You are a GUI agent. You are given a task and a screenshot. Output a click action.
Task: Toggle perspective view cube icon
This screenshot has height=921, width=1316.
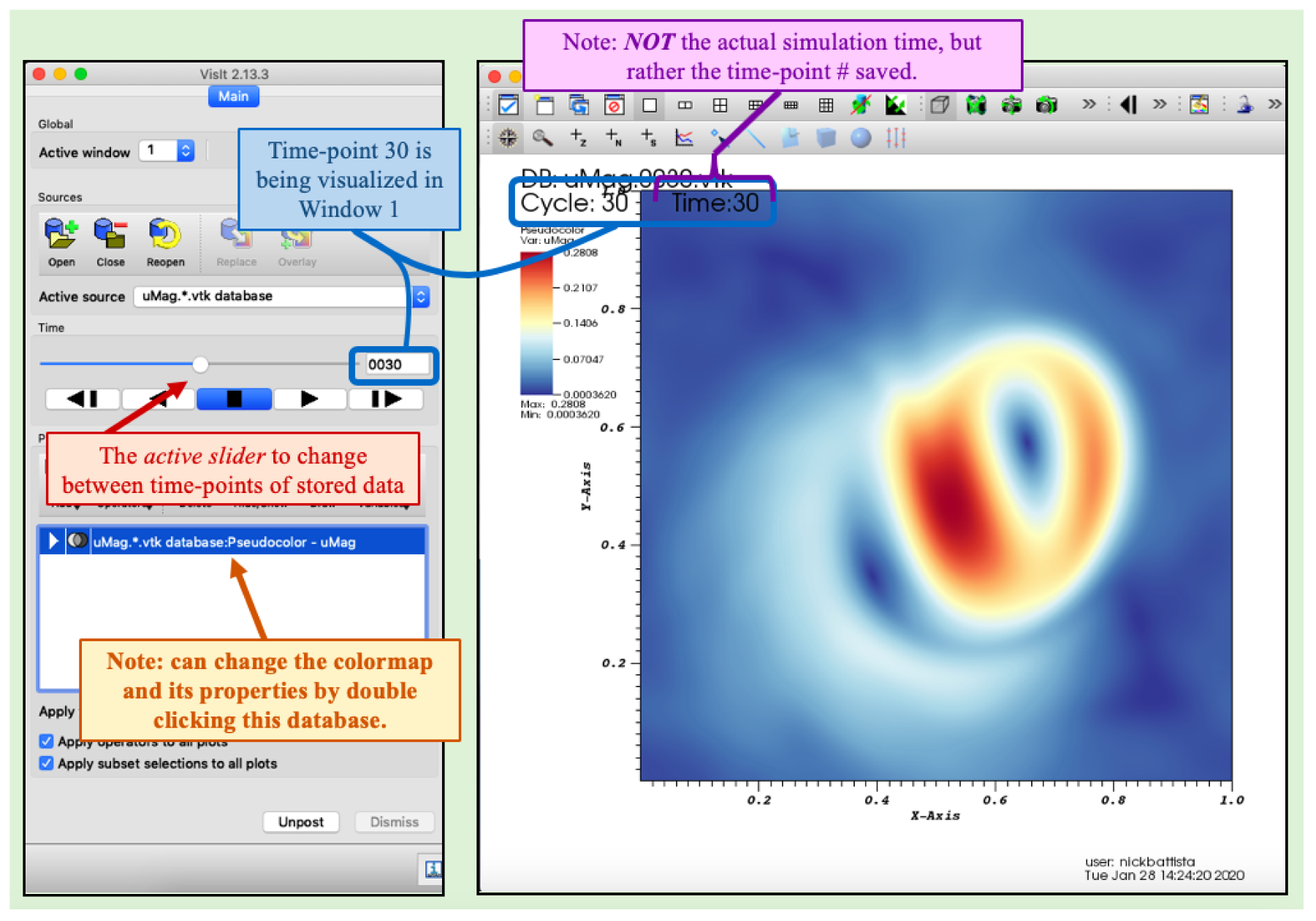(940, 105)
